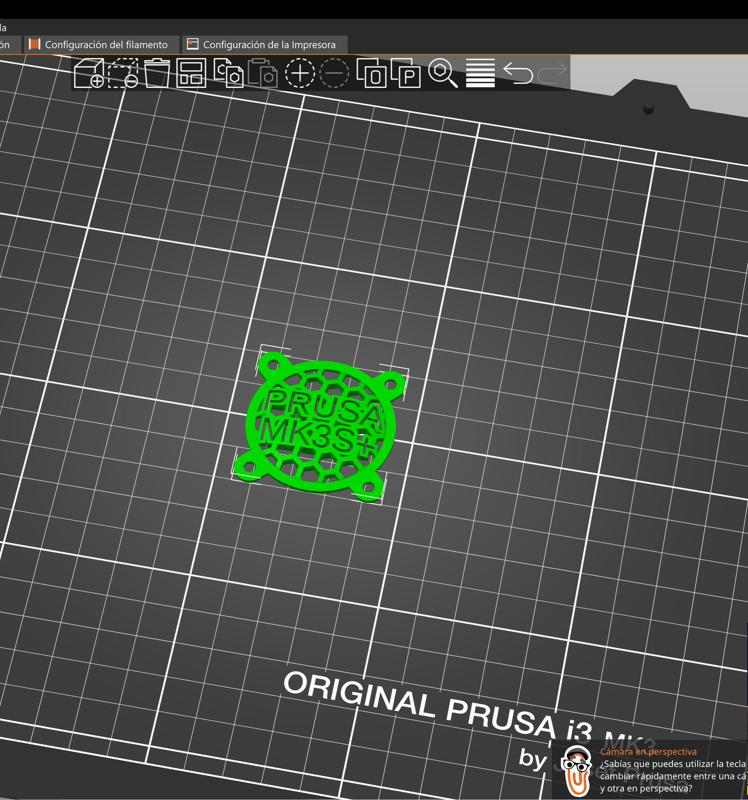This screenshot has height=800, width=748.
Task: Click the Search magnifier icon
Action: tap(442, 73)
